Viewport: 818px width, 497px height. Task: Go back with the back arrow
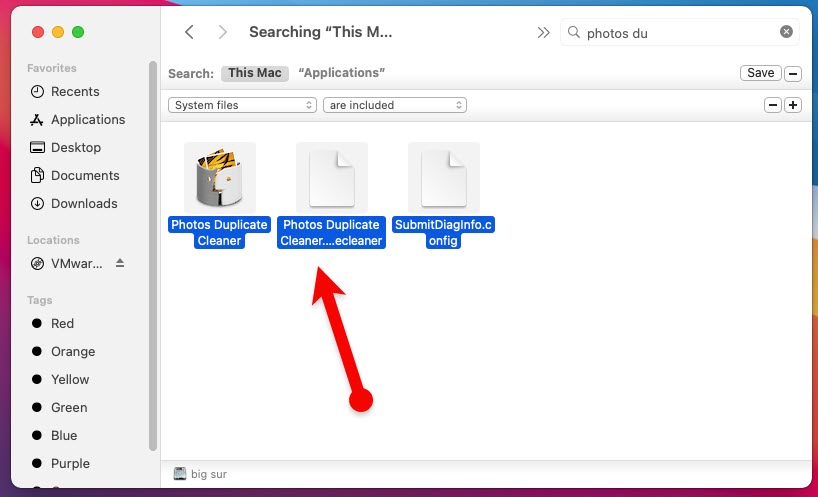(x=189, y=32)
